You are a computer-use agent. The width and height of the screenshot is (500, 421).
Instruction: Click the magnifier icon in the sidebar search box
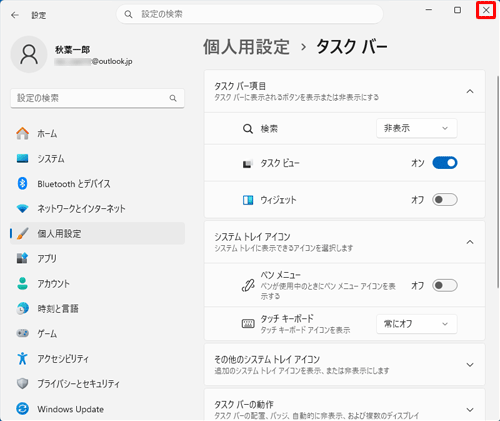point(173,98)
